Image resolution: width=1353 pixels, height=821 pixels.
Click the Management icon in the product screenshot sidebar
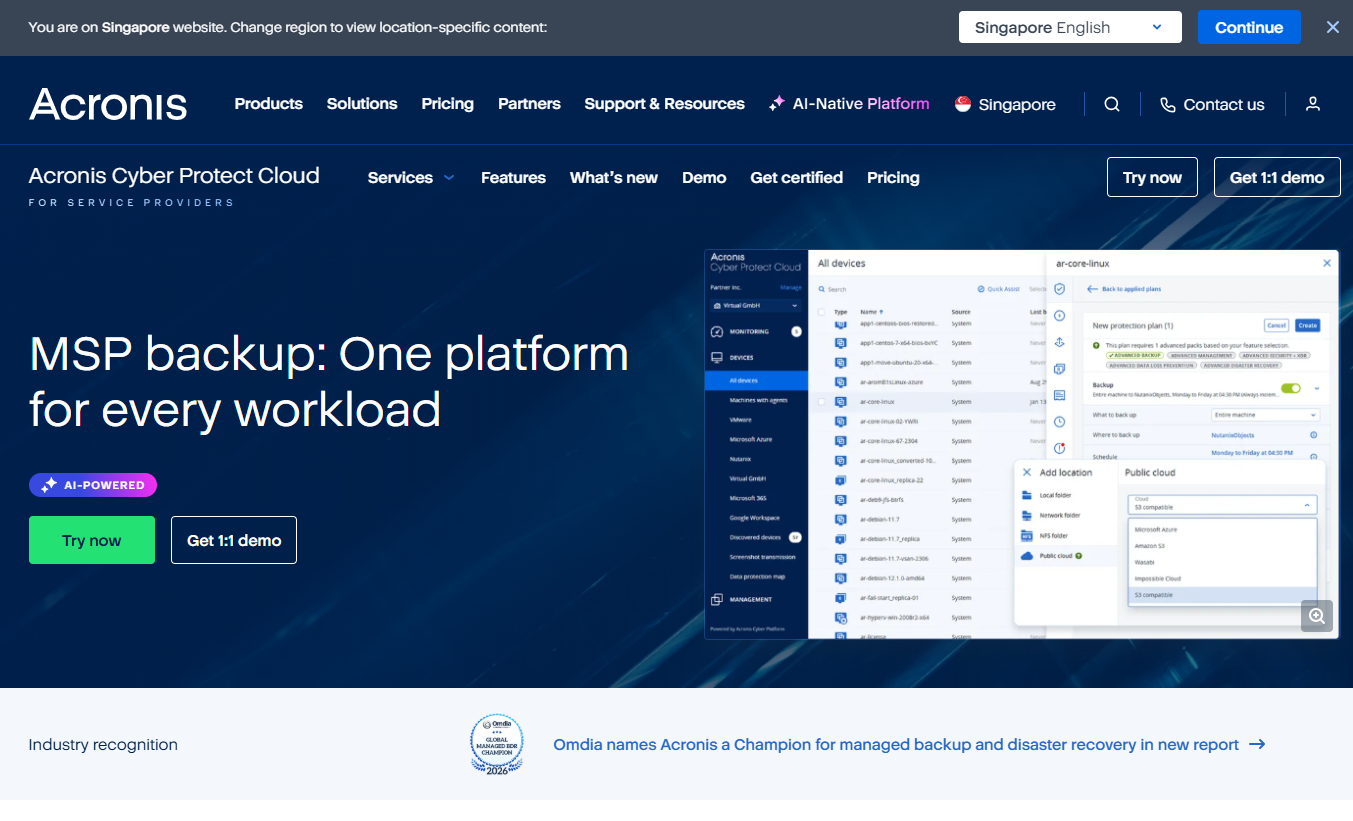(716, 599)
